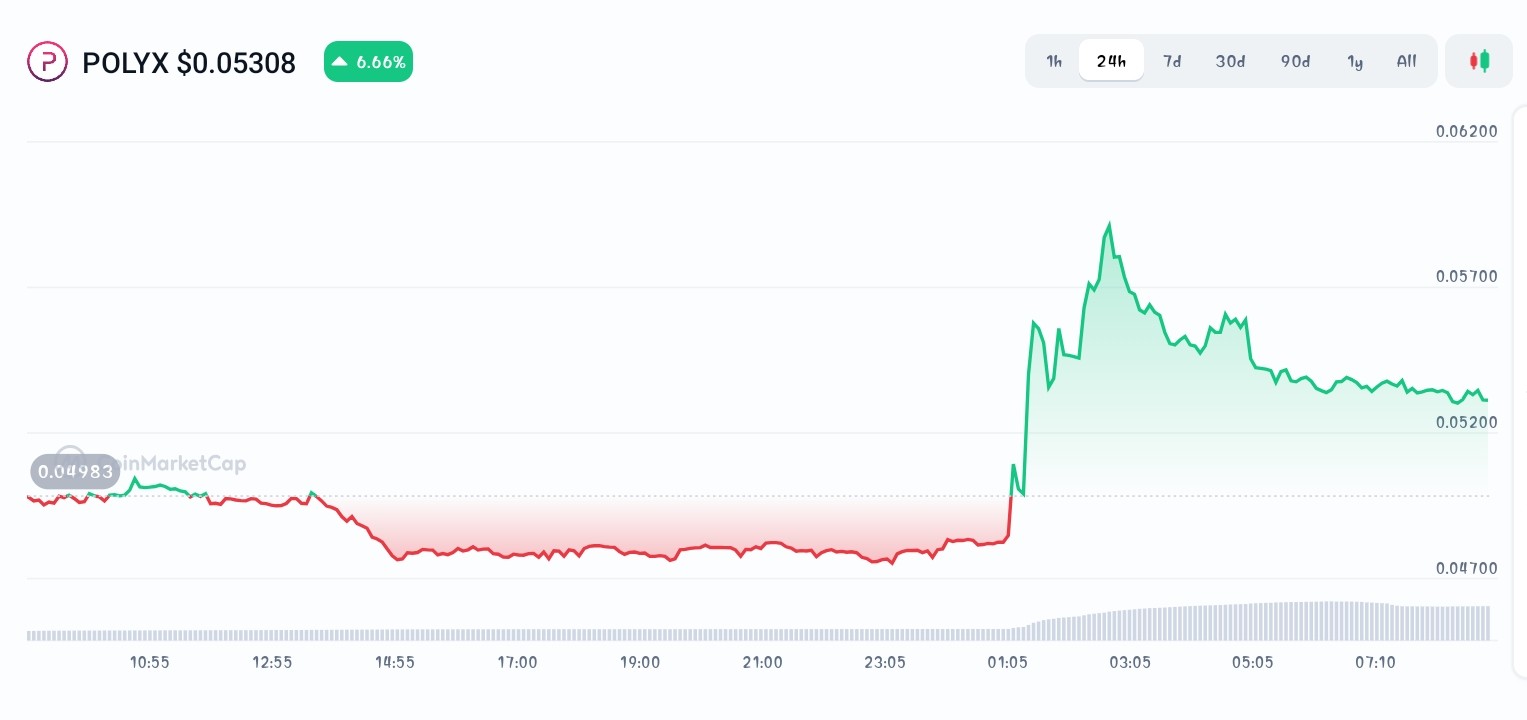Click the 23:05 time axis label

click(885, 662)
